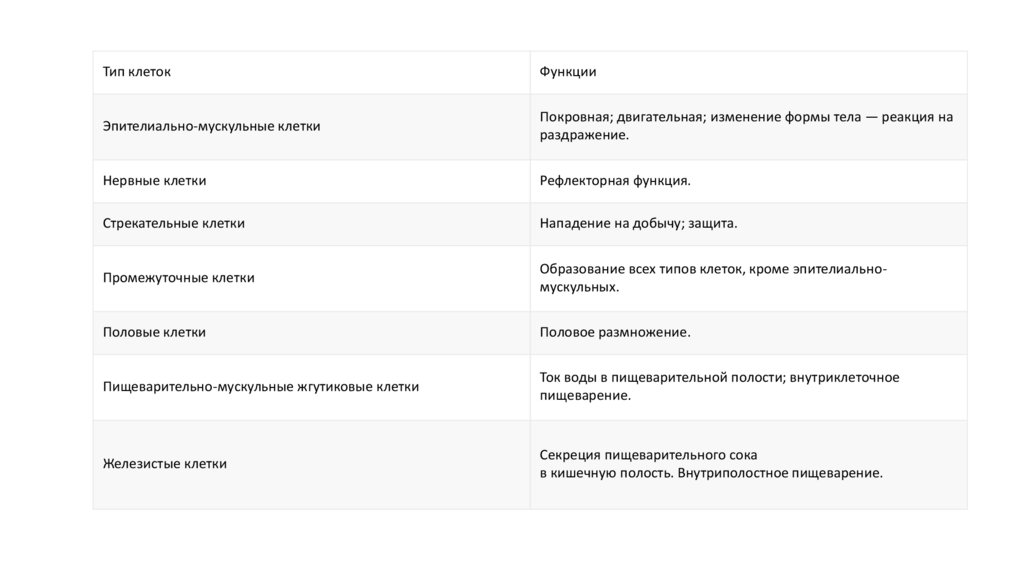Select the 'Половые клетки' cell

[155, 332]
